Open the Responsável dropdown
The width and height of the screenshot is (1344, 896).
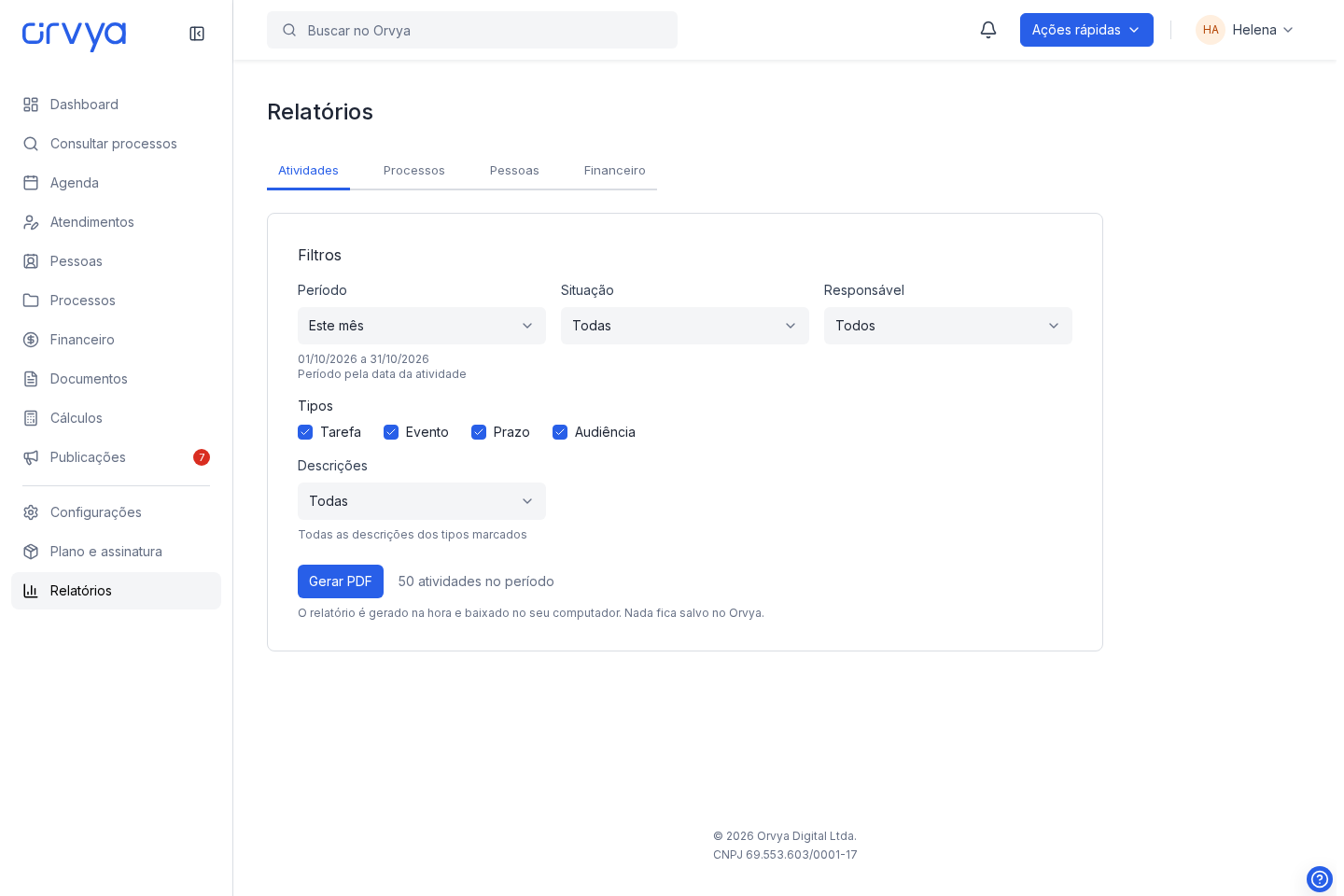coord(948,326)
